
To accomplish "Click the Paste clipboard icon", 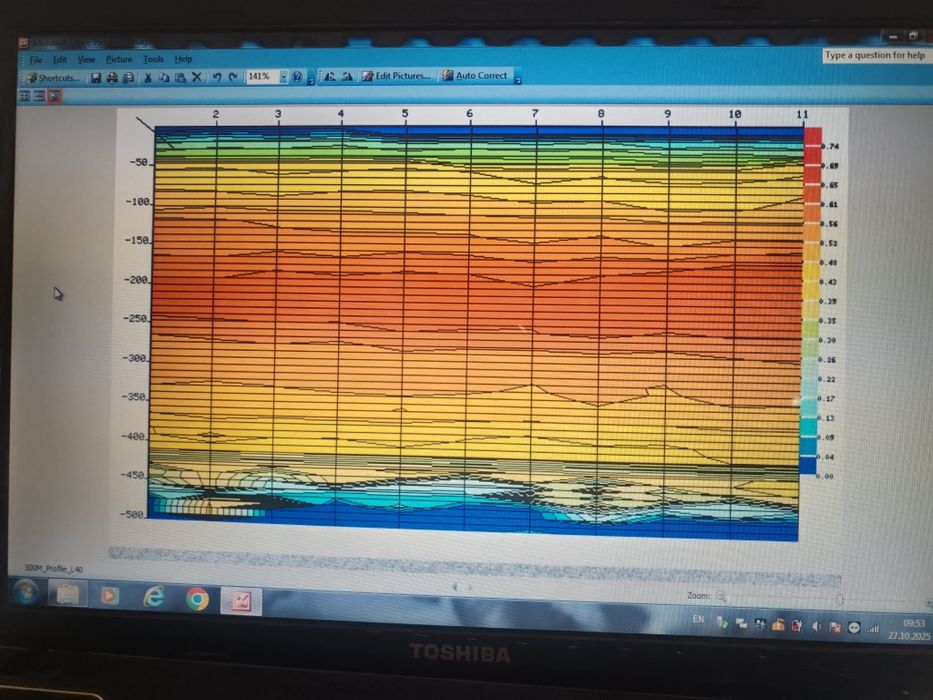I will click(180, 77).
